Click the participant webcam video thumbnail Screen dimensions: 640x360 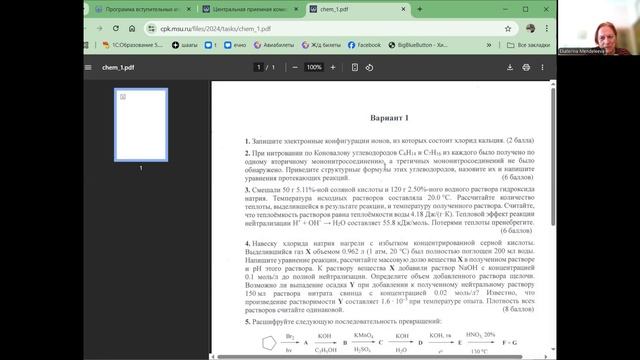(x=599, y=27)
